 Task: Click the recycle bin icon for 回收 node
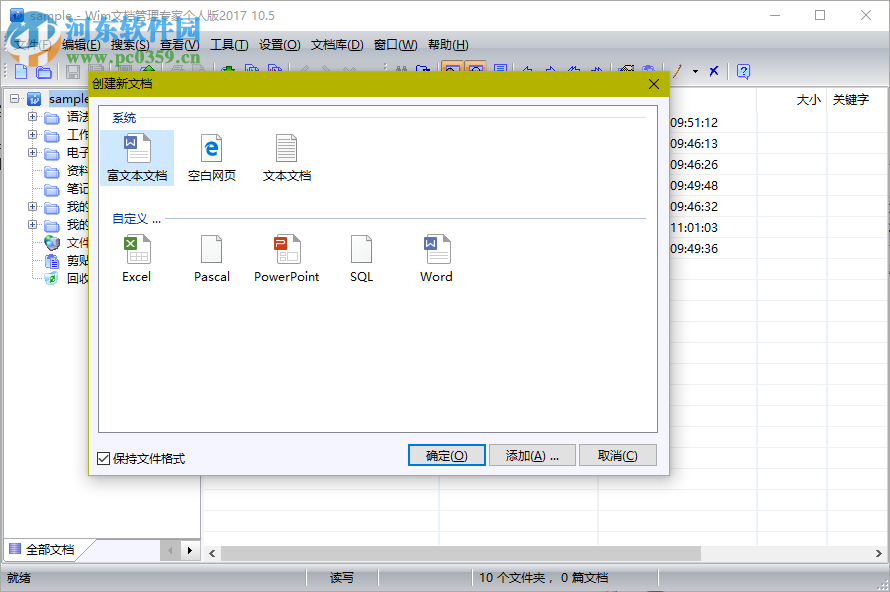[52, 279]
